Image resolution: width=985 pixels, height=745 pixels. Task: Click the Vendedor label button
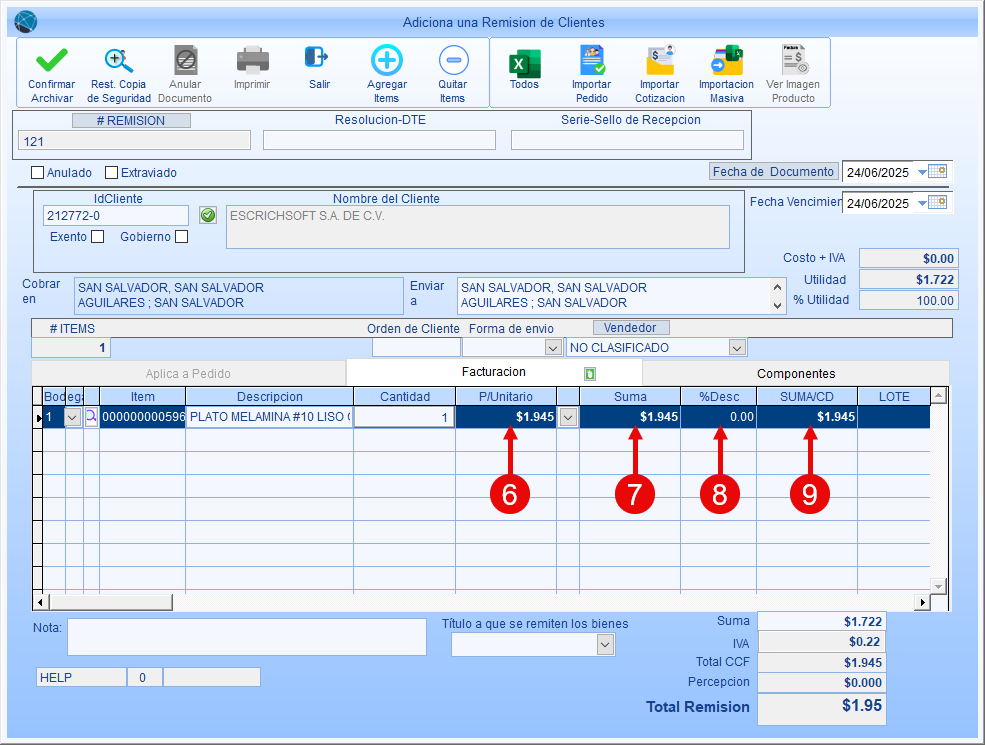(630, 328)
